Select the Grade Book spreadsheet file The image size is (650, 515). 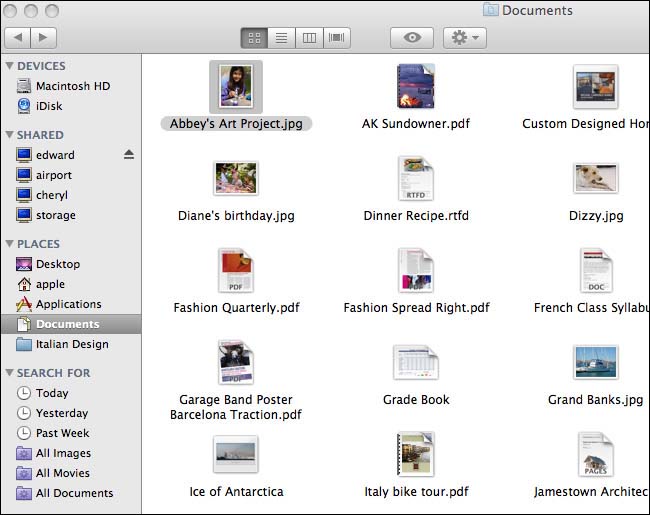[x=415, y=363]
